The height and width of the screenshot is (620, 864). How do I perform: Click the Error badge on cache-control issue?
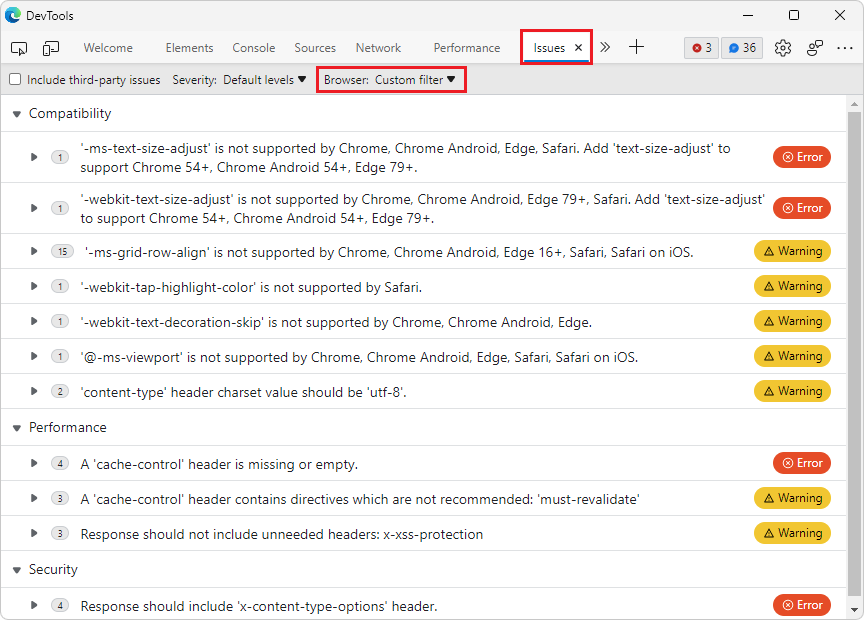click(x=801, y=463)
